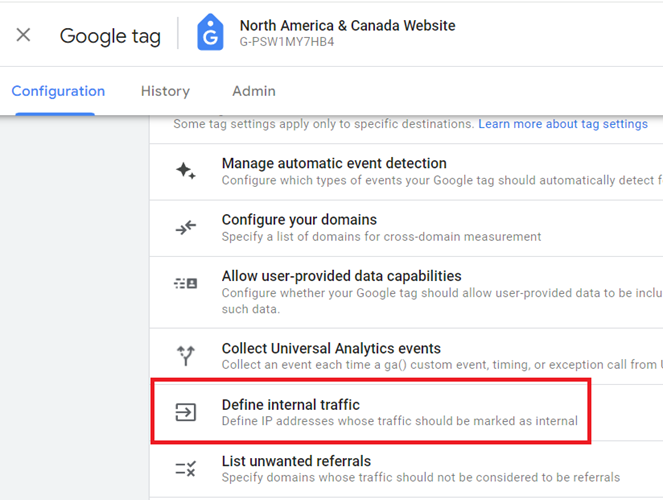
Task: Click description 'Specify a list of domains for cross-domain measurement'
Action: (x=381, y=237)
